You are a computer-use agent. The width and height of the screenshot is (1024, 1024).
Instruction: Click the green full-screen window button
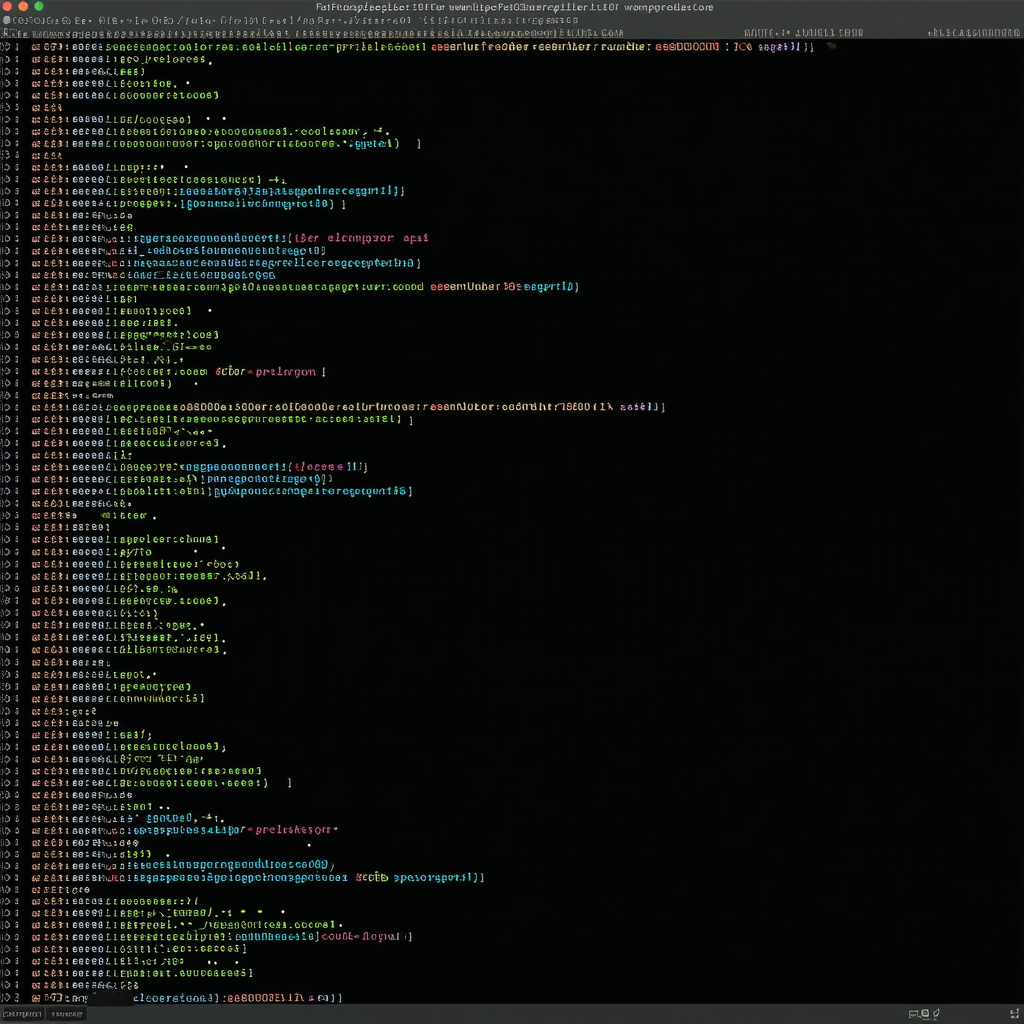(39, 6)
